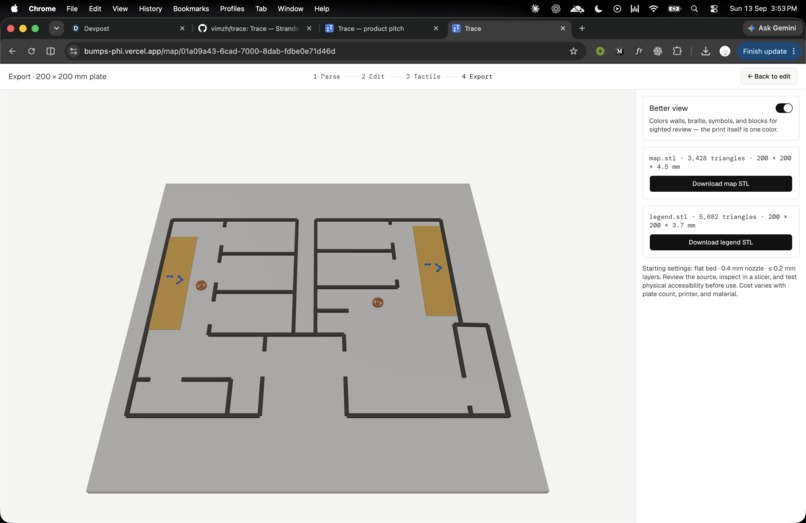Switch to the Devpost tab
806x523 pixels.
click(x=129, y=29)
